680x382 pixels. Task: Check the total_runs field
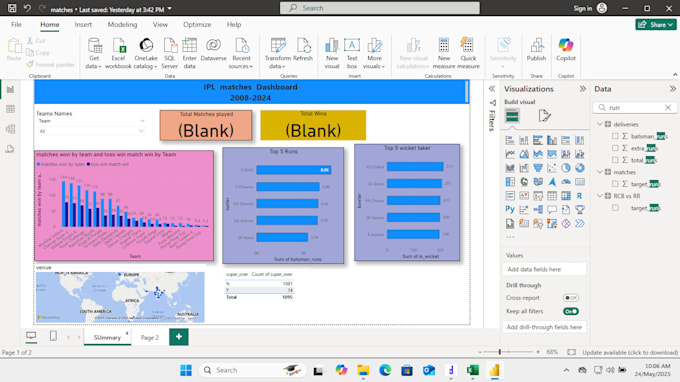(615, 160)
